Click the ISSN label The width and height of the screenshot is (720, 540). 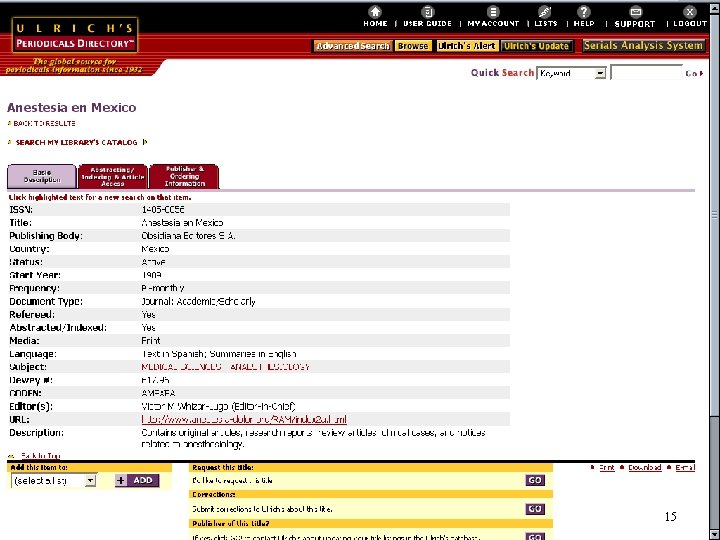click(21, 209)
